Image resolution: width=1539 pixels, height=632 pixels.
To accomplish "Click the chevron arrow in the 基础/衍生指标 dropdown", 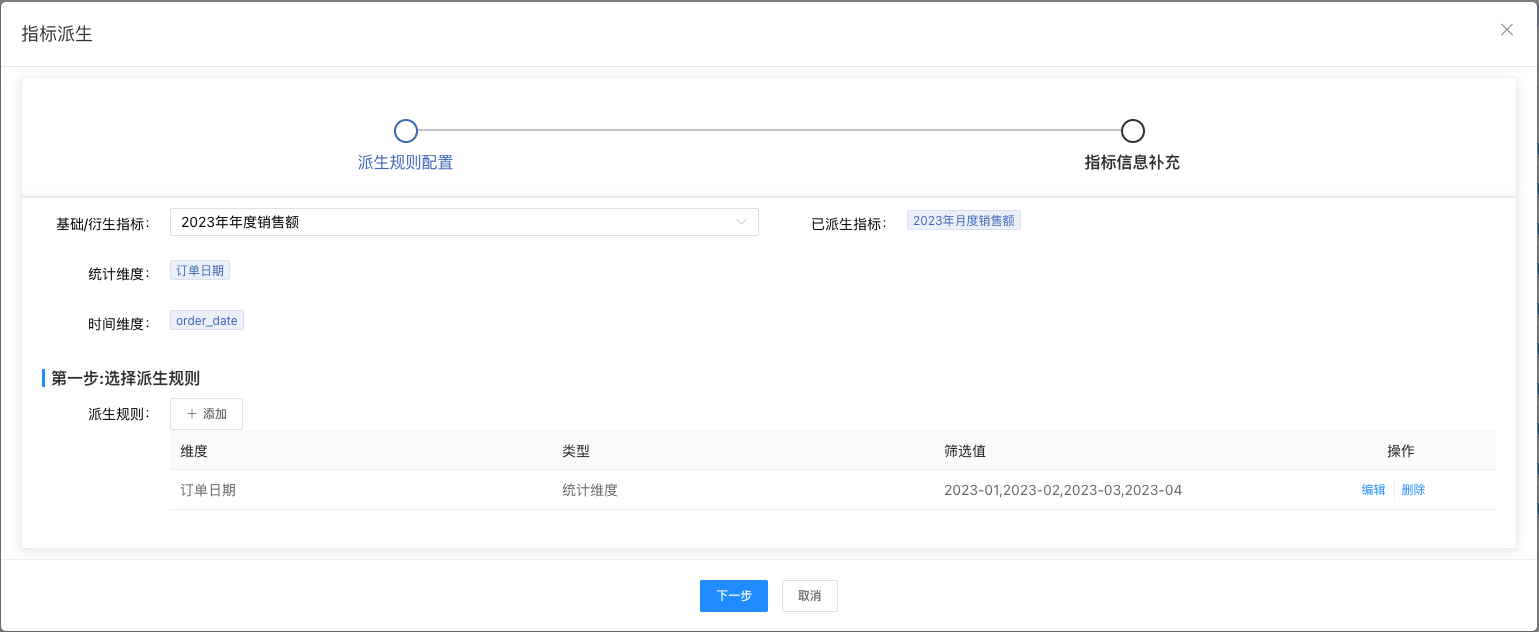I will click(741, 222).
